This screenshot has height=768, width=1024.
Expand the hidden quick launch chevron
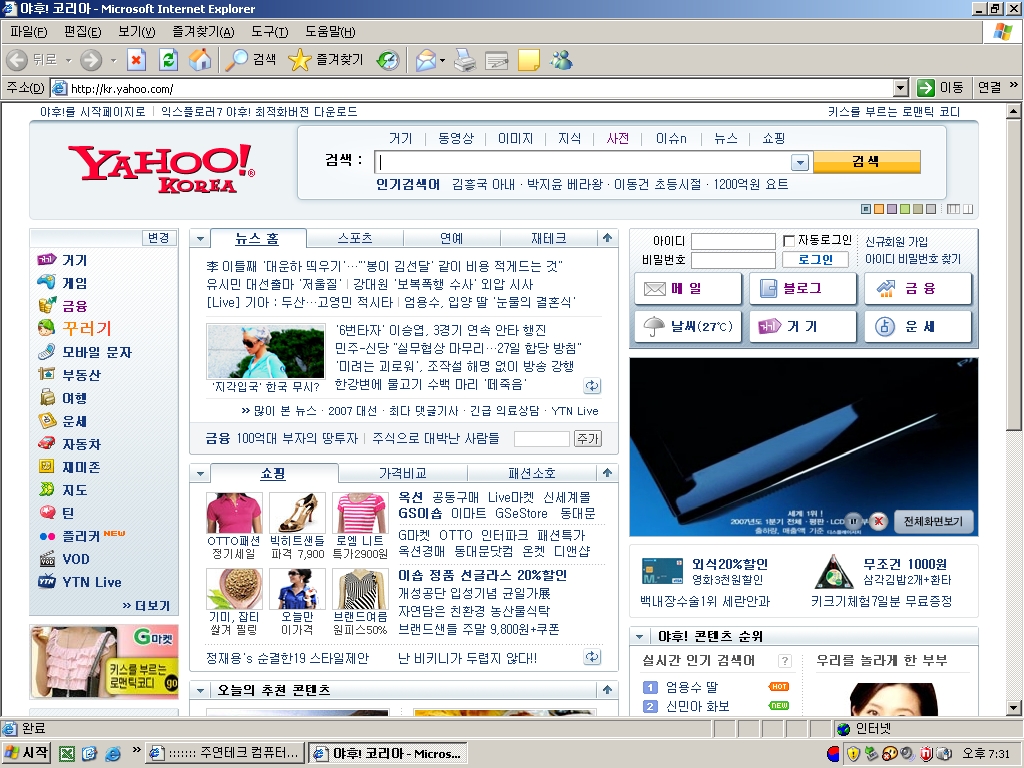click(136, 750)
